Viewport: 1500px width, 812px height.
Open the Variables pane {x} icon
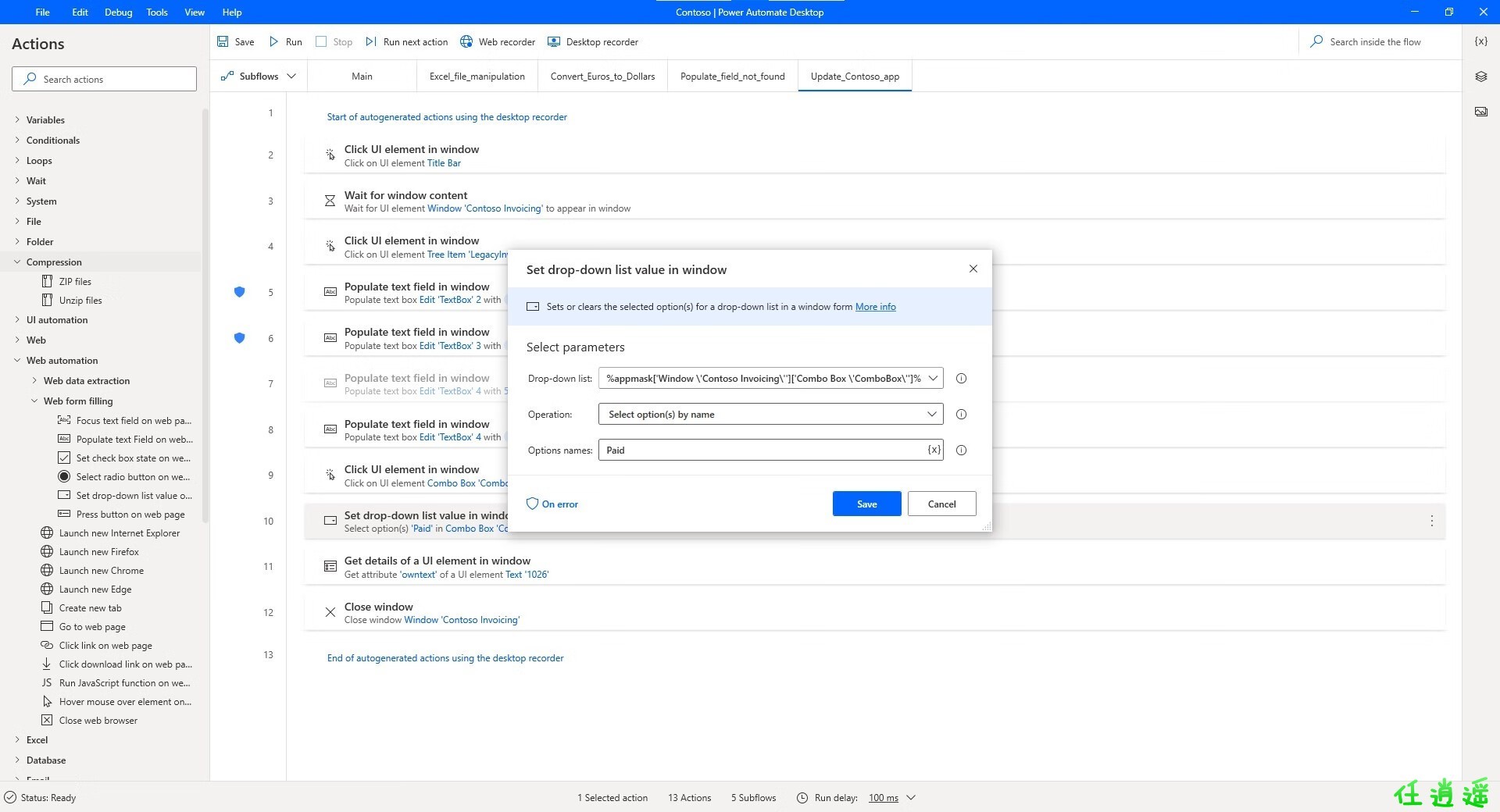click(x=1480, y=41)
